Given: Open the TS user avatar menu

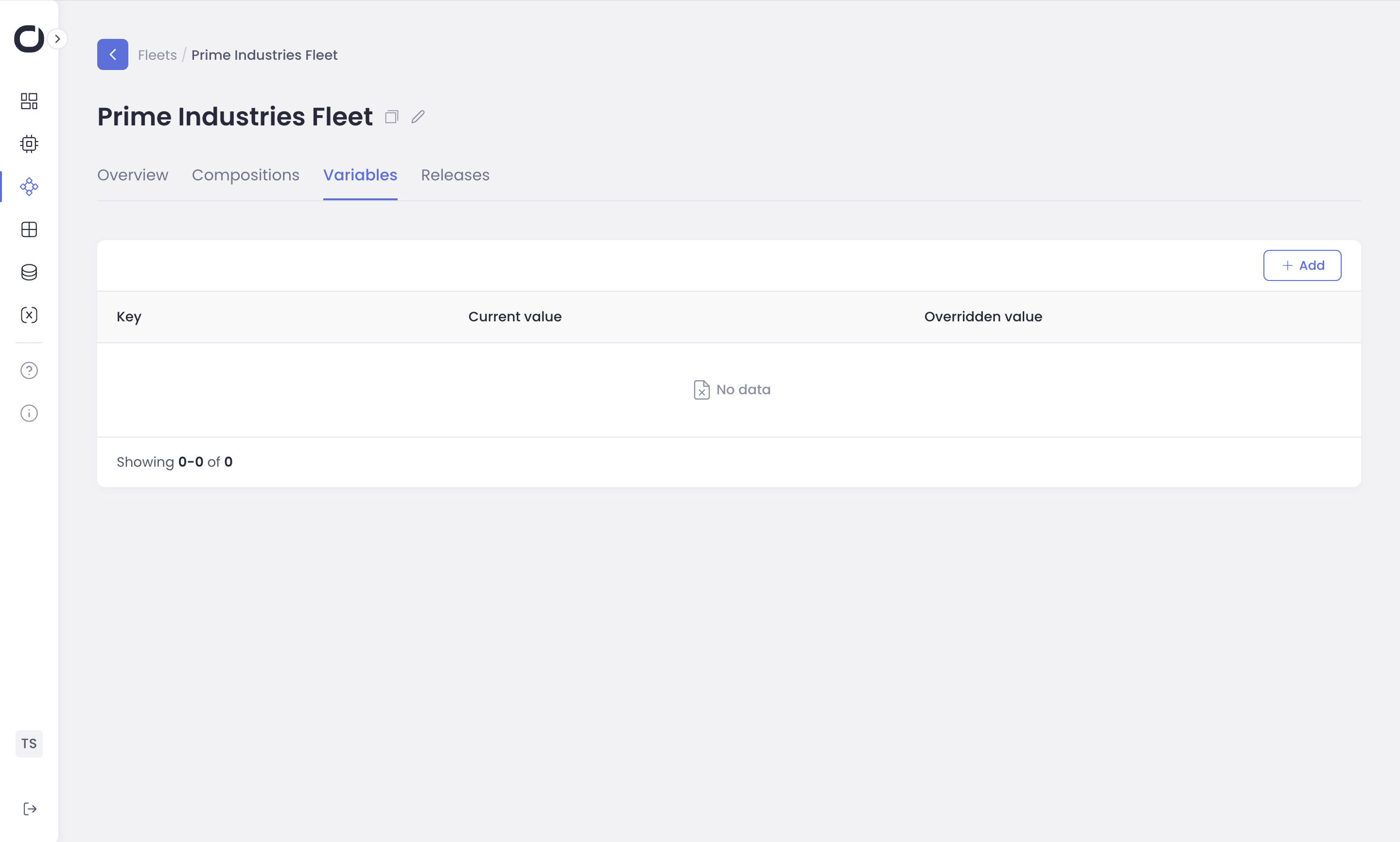Looking at the screenshot, I should (x=29, y=743).
